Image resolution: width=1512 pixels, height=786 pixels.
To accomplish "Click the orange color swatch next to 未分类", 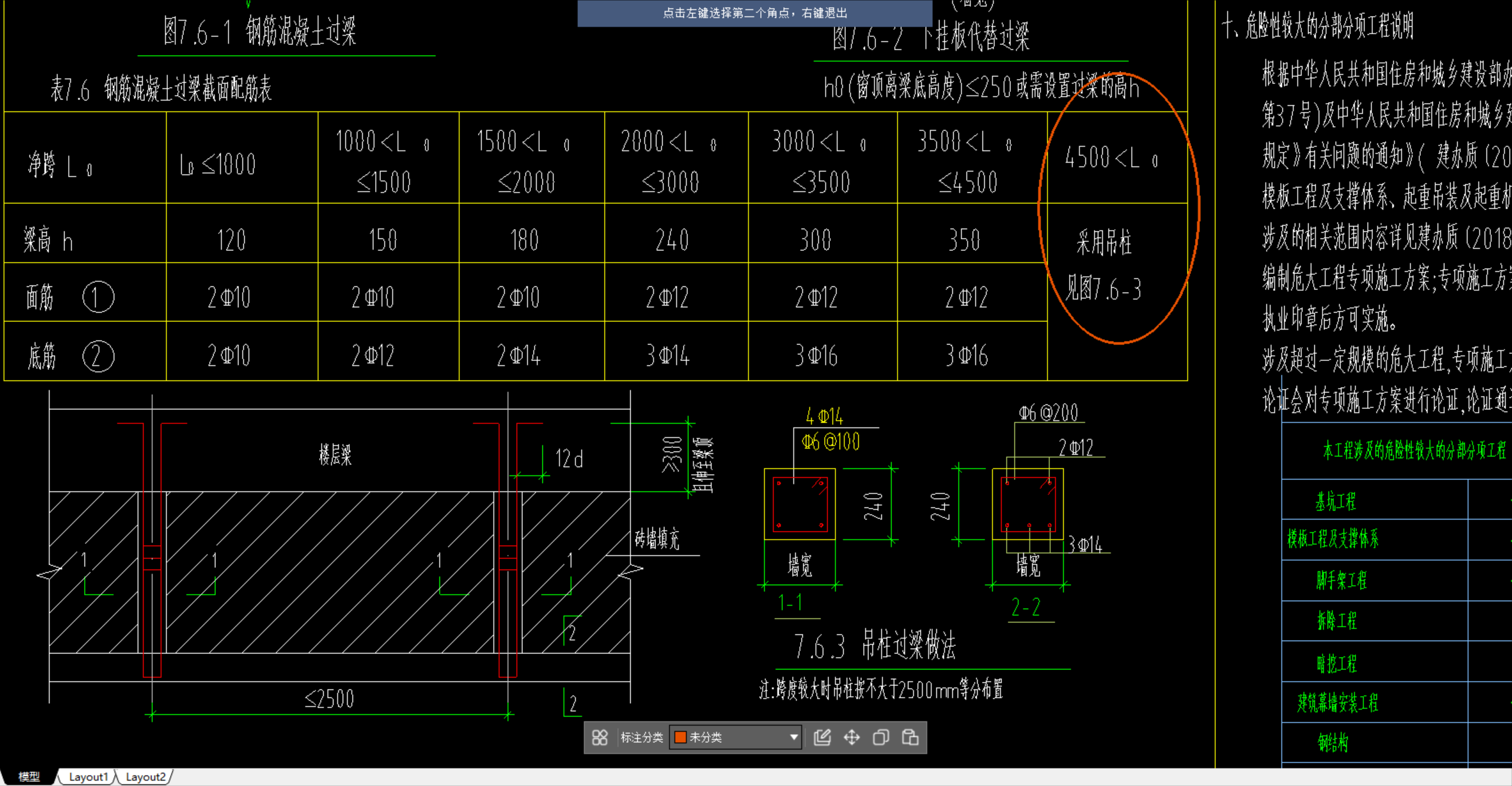I will click(x=680, y=737).
